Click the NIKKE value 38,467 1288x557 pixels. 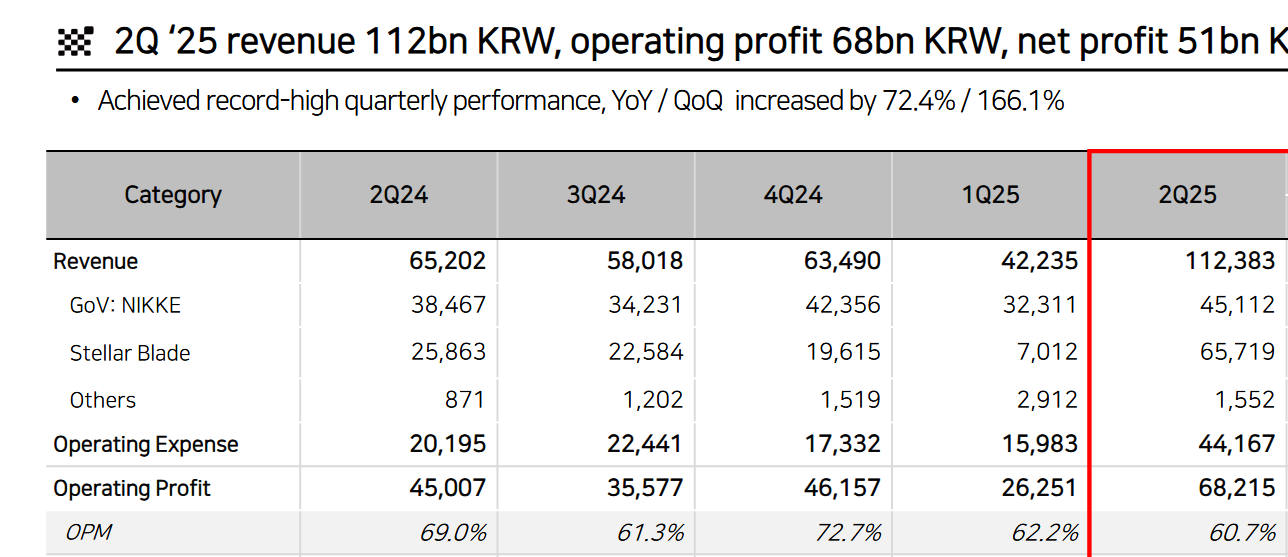point(449,306)
